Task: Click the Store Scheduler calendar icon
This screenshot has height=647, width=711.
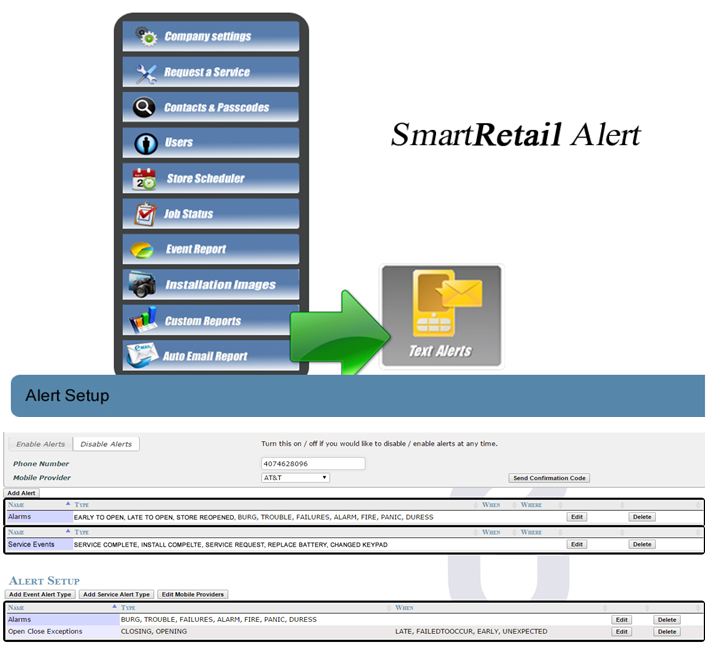Action: 144,179
